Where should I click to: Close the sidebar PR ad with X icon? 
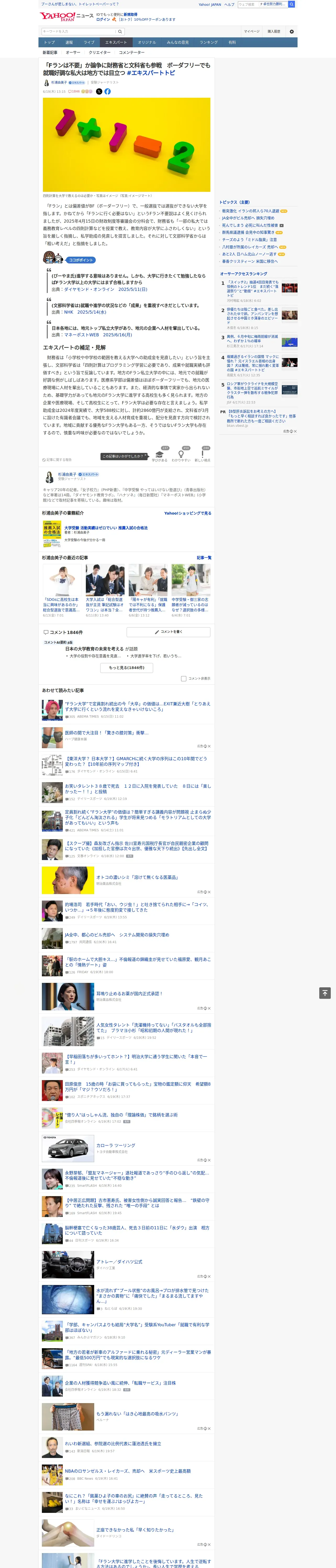[x=295, y=431]
